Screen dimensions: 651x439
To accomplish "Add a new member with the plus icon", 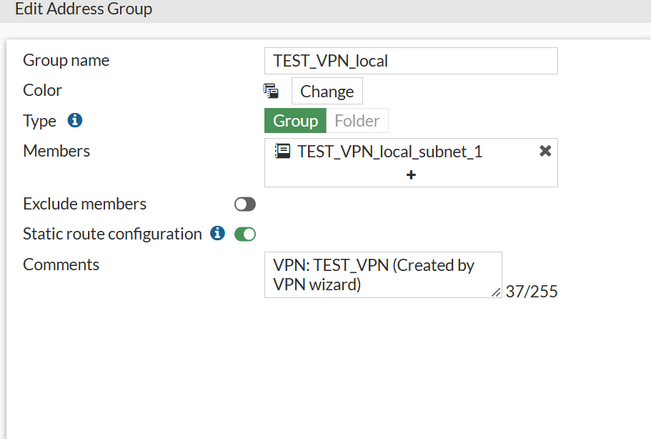I will point(411,174).
